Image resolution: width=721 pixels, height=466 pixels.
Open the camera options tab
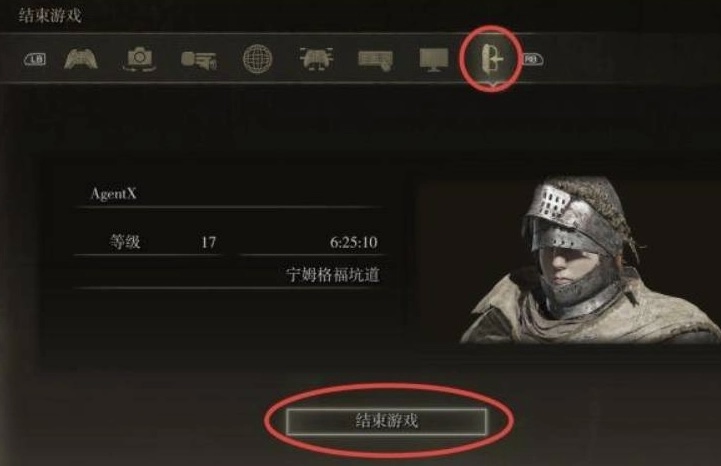(139, 59)
